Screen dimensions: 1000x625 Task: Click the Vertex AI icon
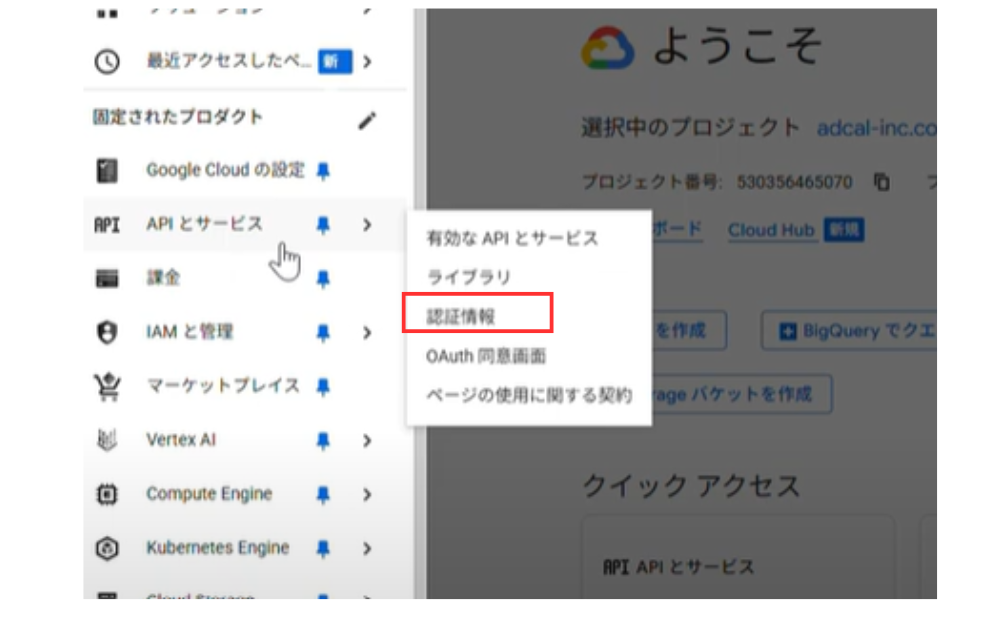(107, 440)
